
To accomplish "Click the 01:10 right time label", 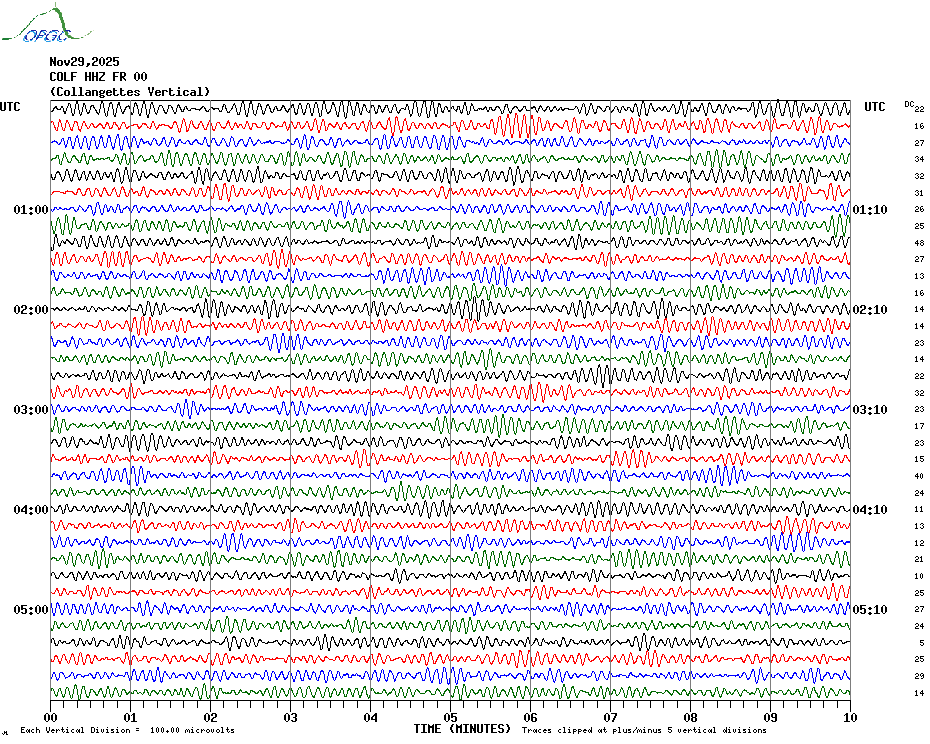I will click(870, 209).
